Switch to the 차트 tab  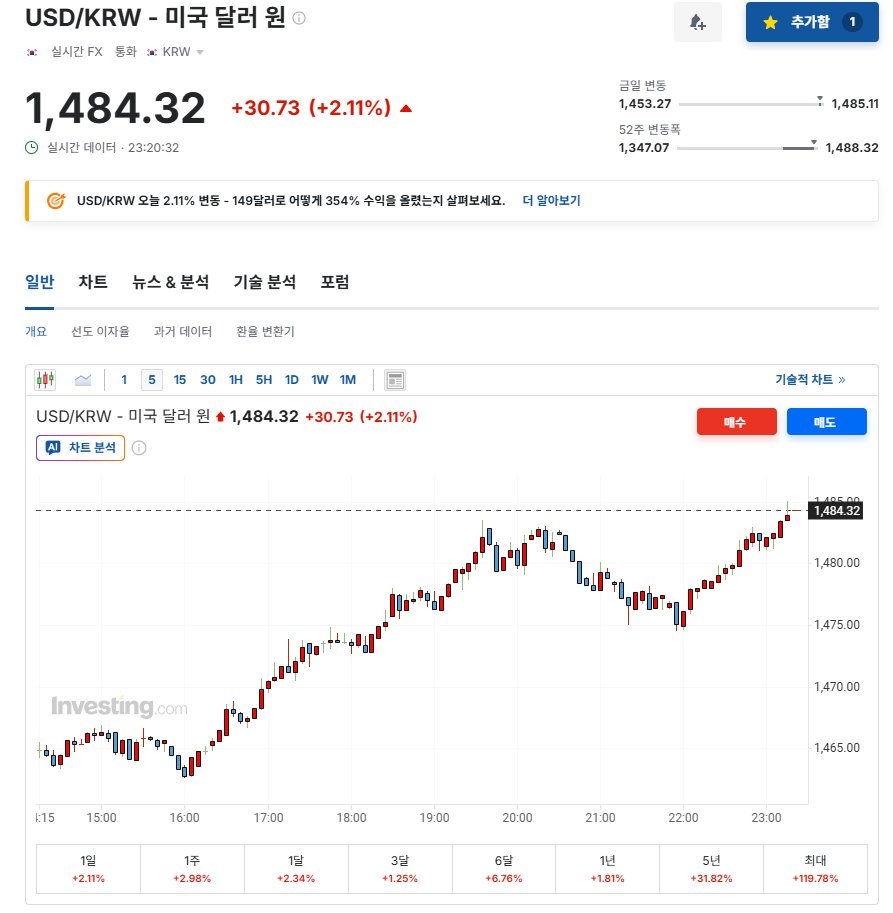coord(93,282)
